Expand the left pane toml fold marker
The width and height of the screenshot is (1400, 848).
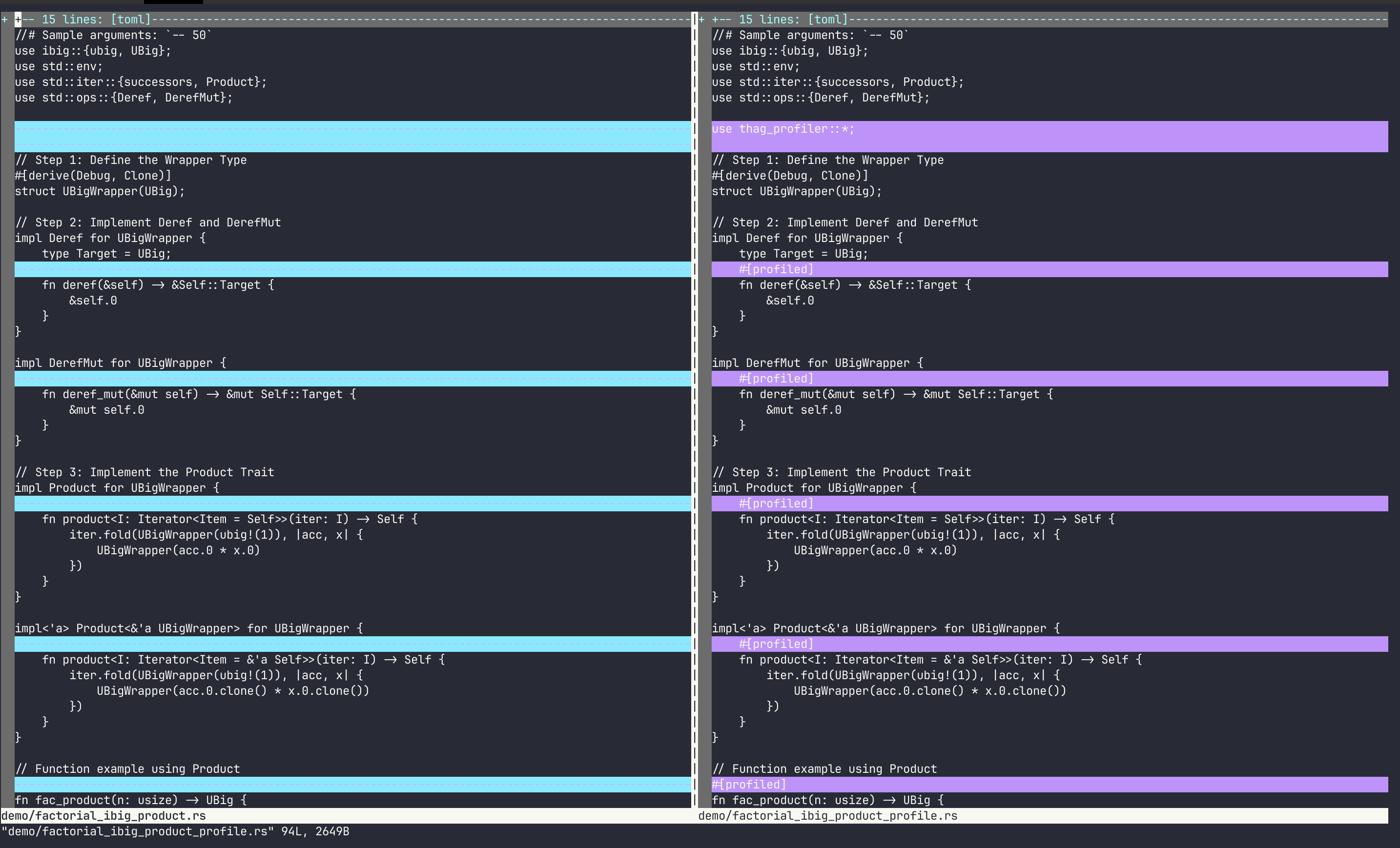[x=4, y=20]
